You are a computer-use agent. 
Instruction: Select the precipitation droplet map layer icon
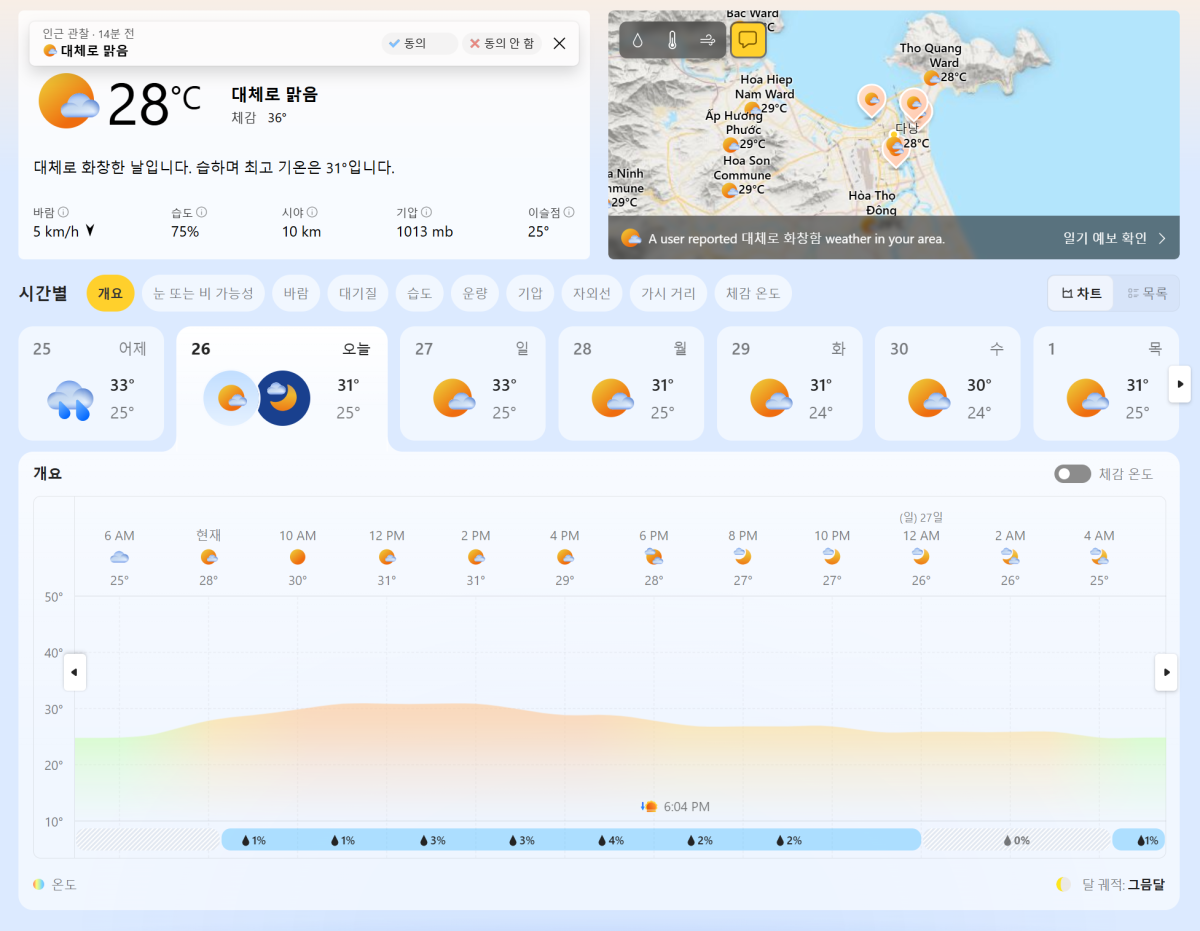pyautogui.click(x=638, y=41)
